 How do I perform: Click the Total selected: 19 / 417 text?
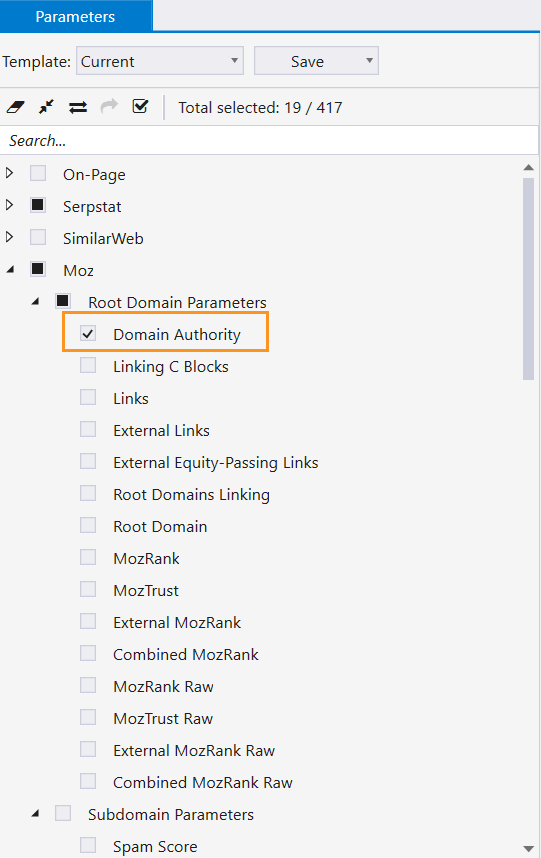pos(260,107)
